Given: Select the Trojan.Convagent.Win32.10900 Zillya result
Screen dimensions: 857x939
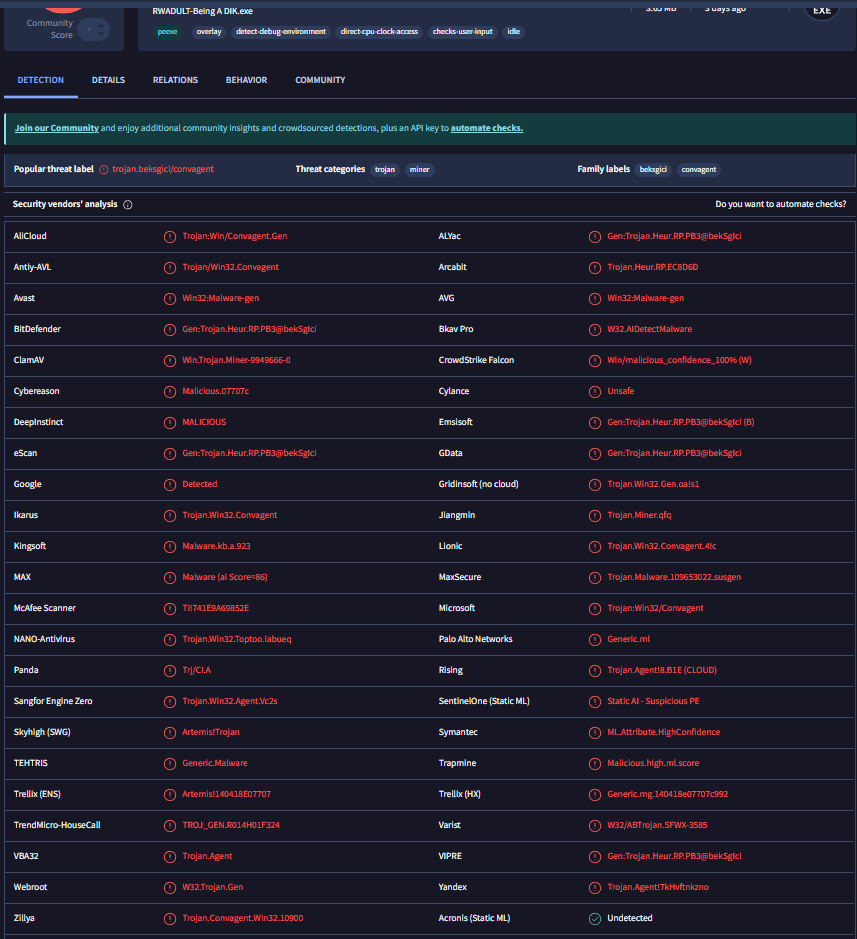Looking at the screenshot, I should click(243, 918).
